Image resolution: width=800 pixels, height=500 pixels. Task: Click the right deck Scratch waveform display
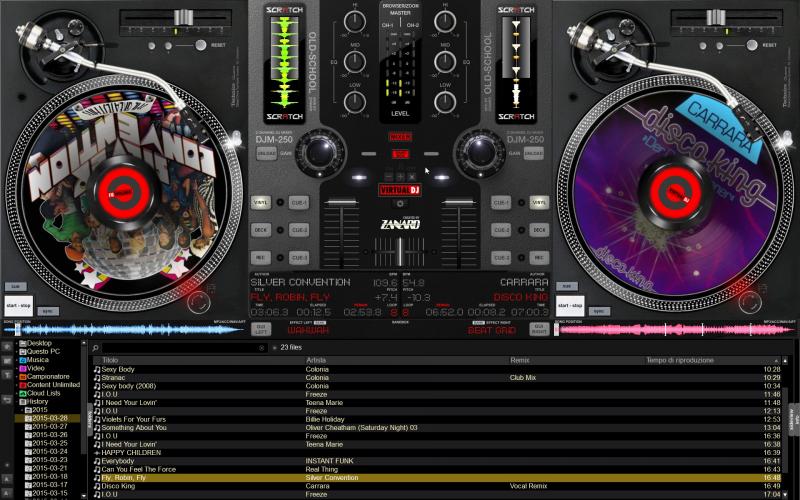point(516,62)
